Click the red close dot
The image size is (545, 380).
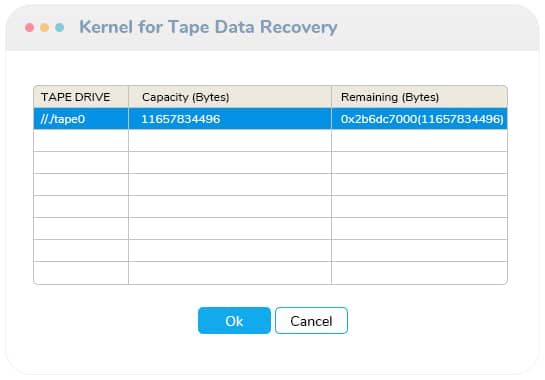pyautogui.click(x=30, y=27)
